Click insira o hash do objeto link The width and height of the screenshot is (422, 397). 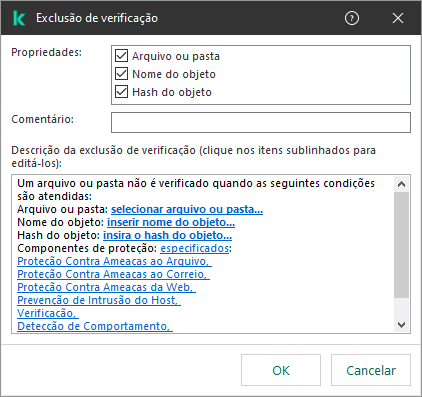(167, 235)
